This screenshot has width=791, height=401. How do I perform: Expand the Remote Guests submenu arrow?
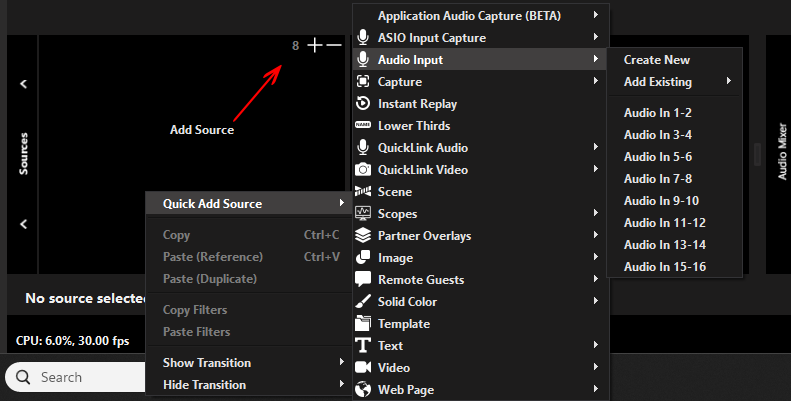596,278
